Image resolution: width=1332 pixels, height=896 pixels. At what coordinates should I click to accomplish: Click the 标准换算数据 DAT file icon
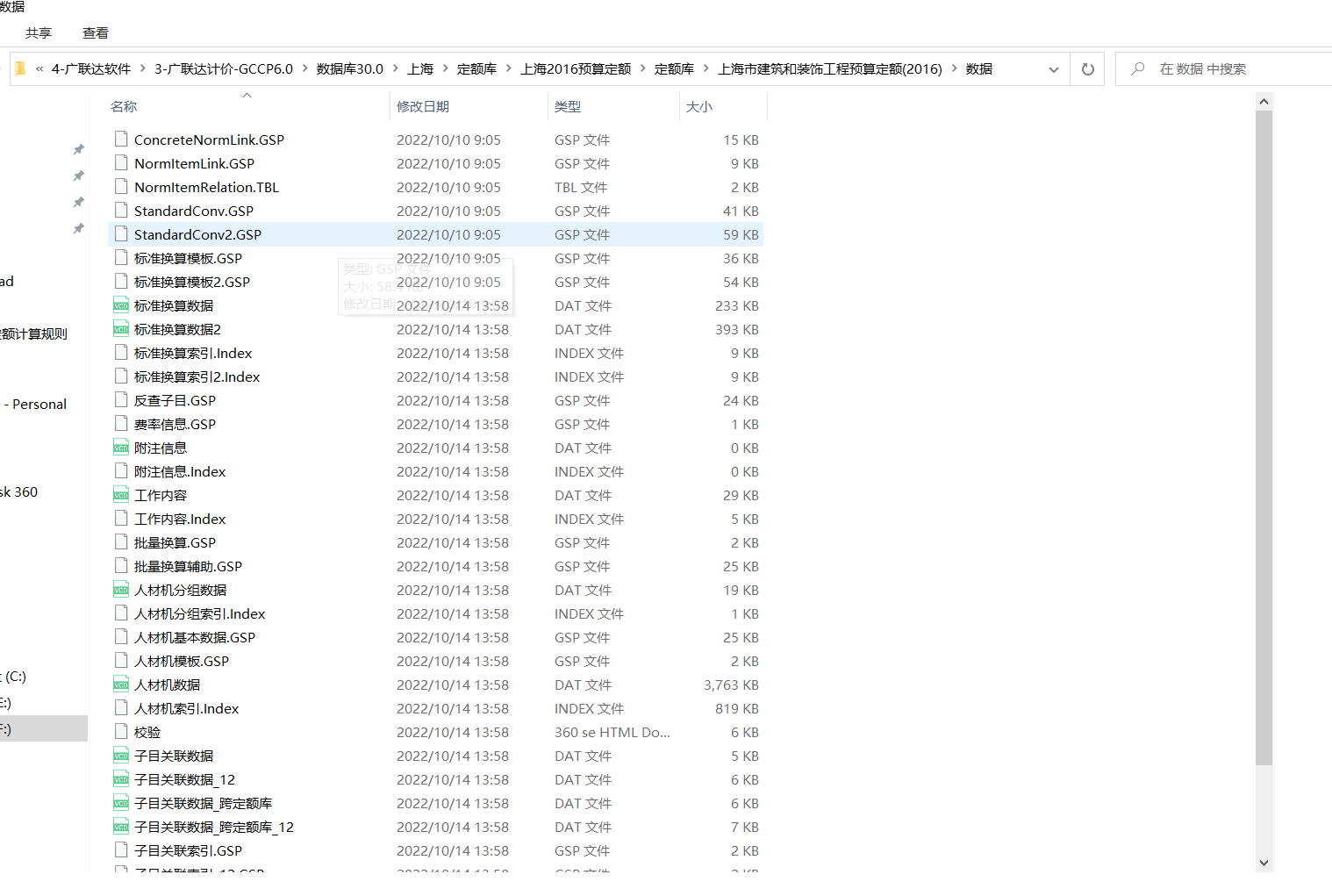click(121, 305)
